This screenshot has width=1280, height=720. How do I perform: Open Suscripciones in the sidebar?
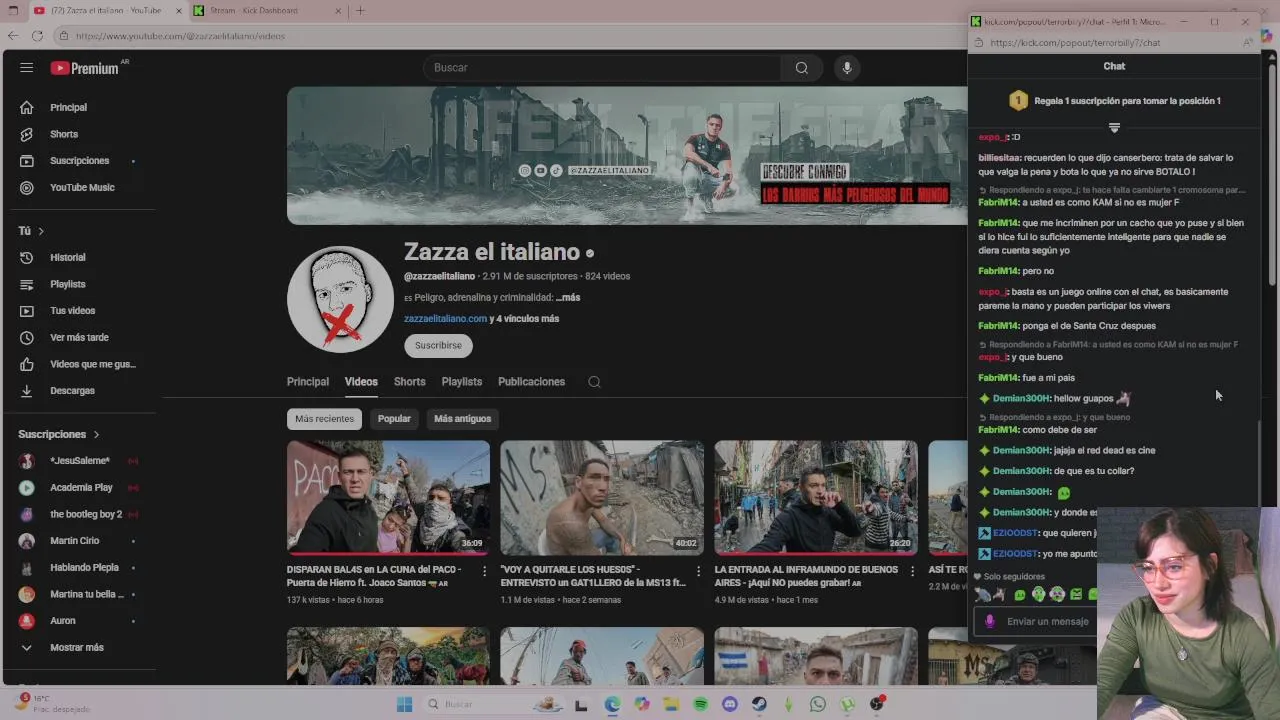(x=79, y=161)
